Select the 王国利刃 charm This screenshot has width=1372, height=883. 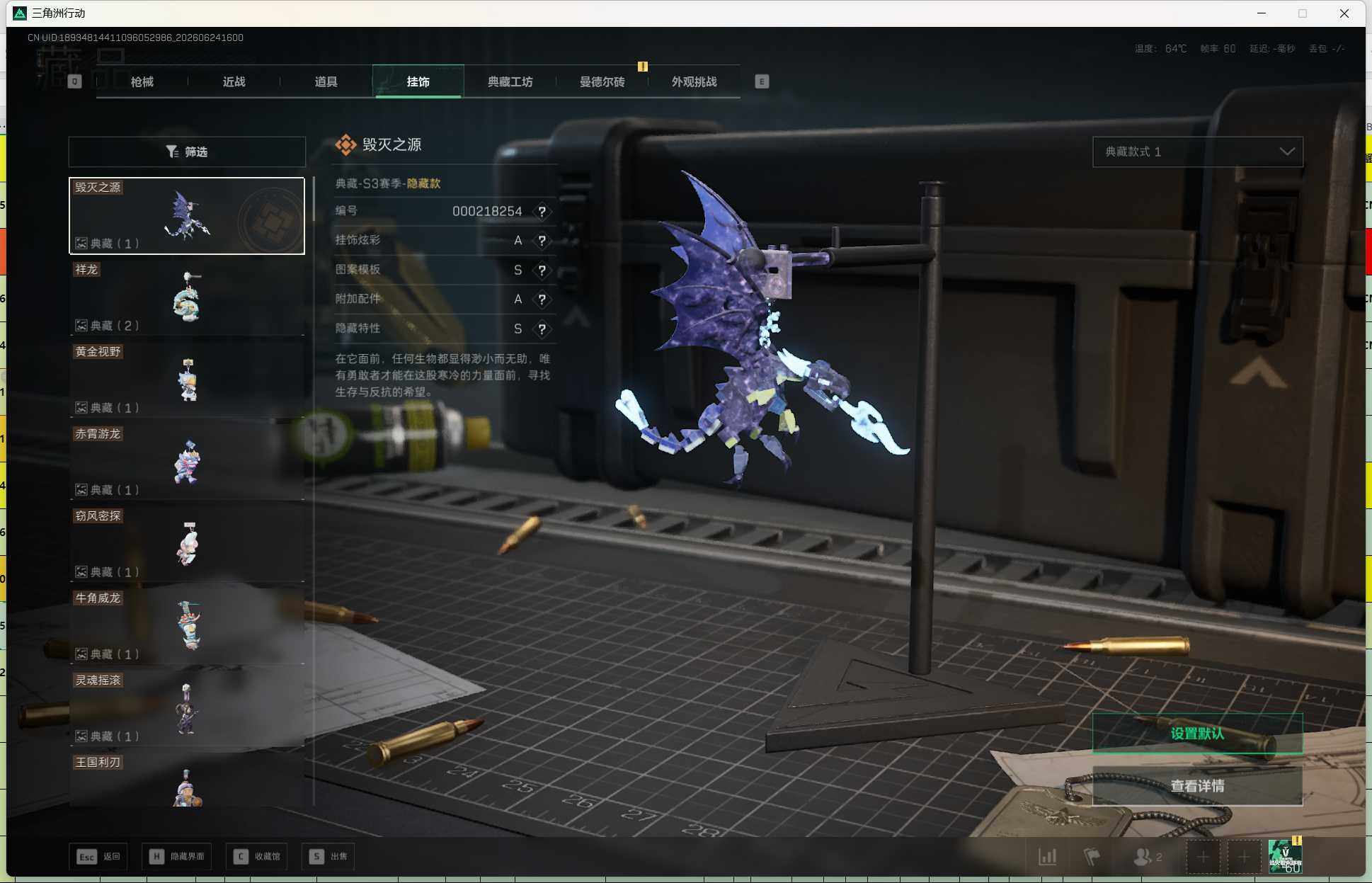pos(187,779)
